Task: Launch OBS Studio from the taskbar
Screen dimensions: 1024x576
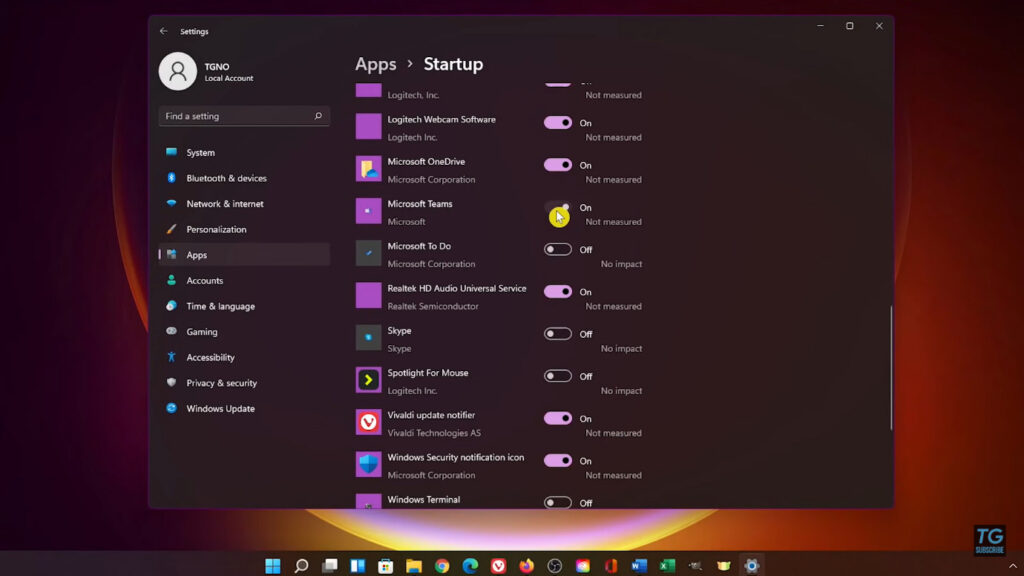Action: pos(554,566)
